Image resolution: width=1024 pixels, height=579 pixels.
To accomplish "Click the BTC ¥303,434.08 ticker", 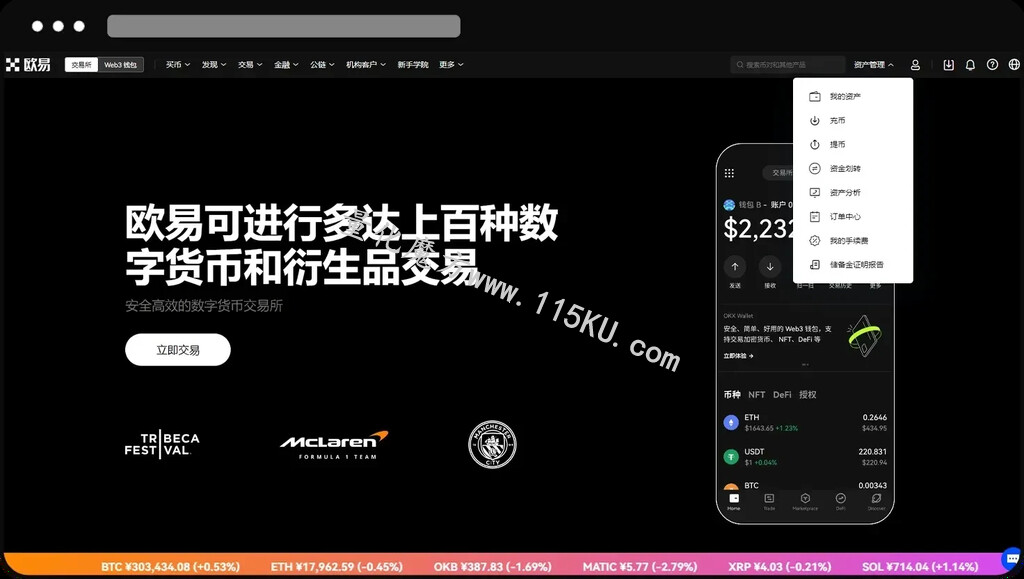I will coord(170,567).
